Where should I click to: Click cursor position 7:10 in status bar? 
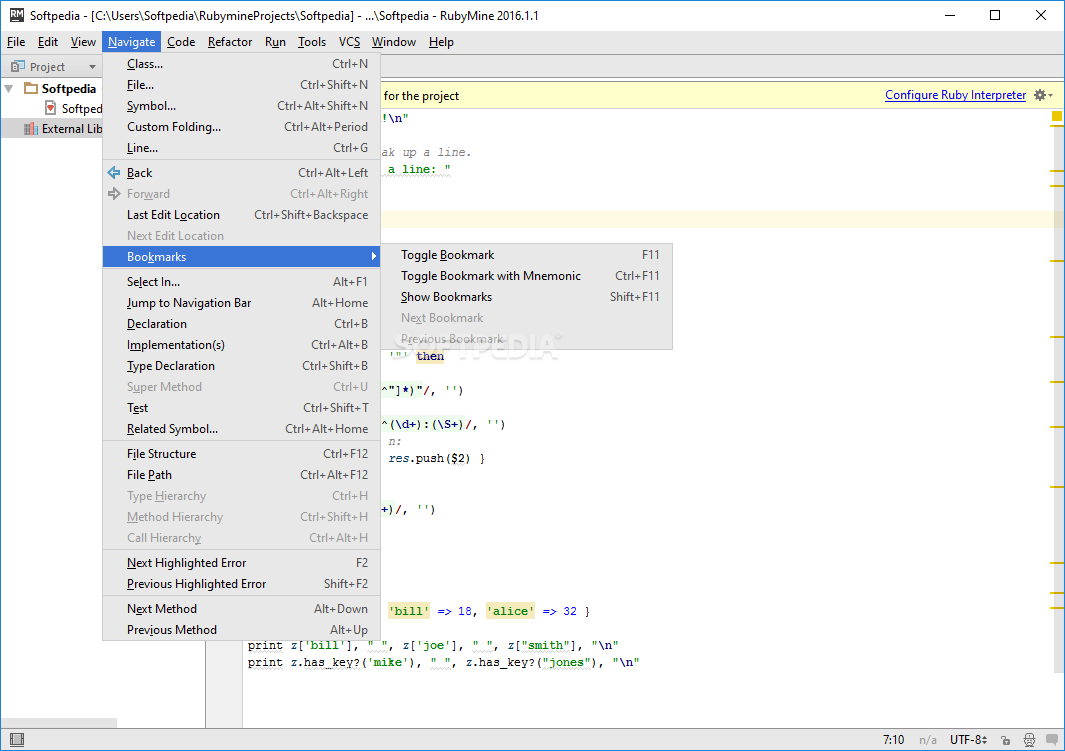[893, 739]
